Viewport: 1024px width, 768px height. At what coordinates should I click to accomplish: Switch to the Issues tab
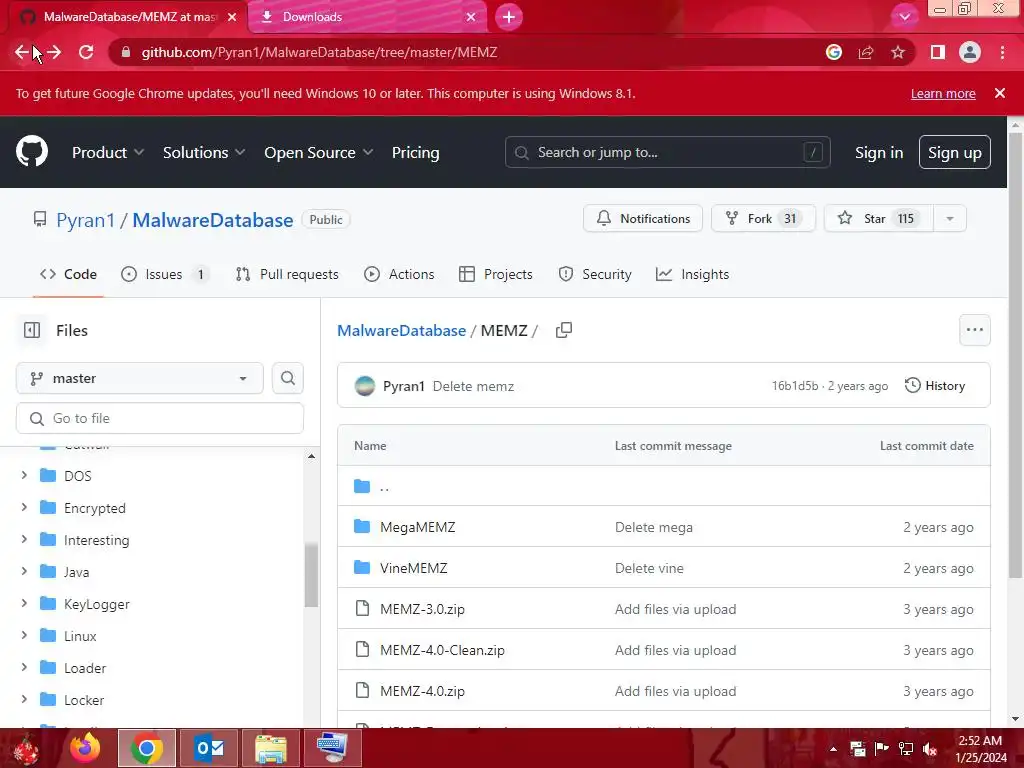[x=165, y=274]
